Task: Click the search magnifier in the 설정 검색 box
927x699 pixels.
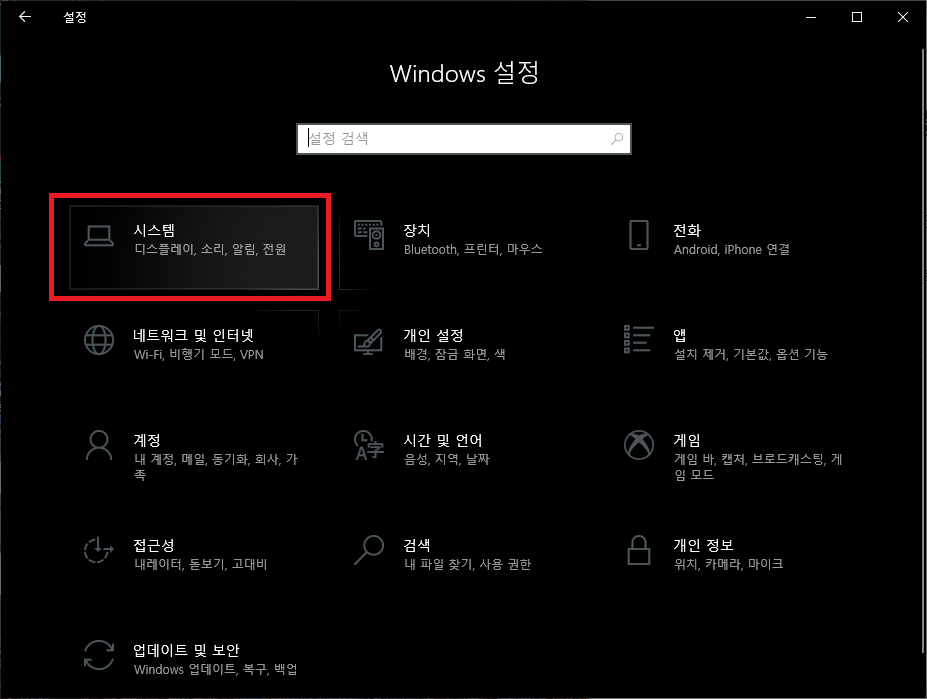Action: tap(617, 139)
